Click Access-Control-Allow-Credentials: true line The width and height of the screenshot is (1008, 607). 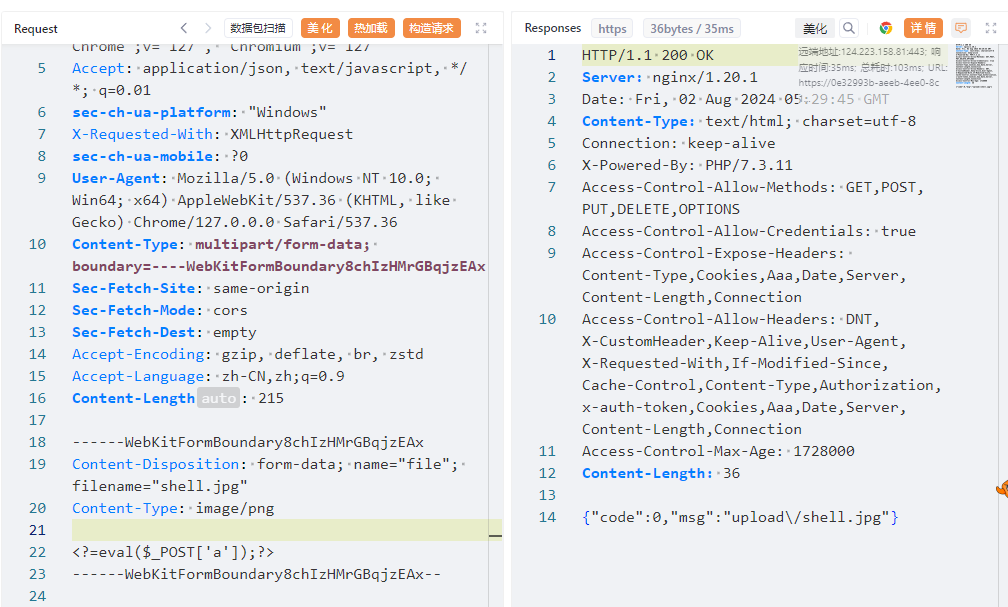(x=749, y=231)
